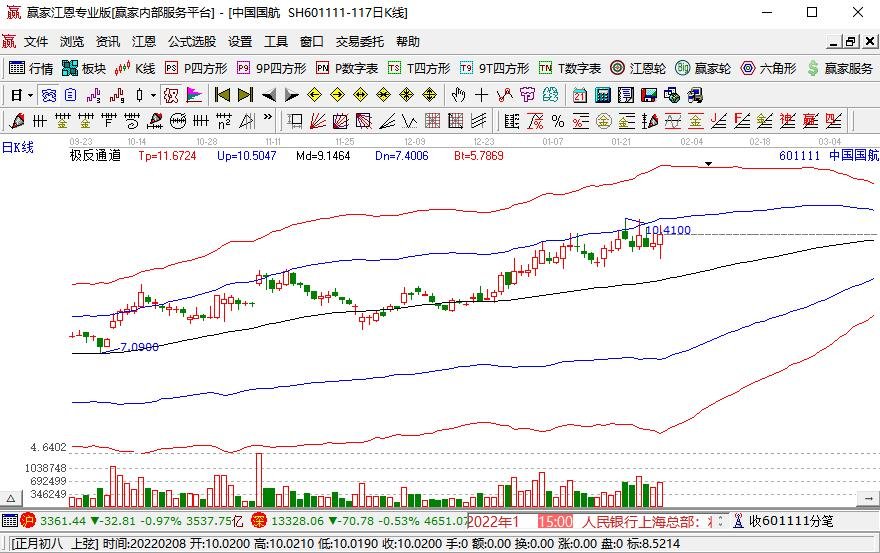
Task: Click the clipboard document icon
Action: coord(70,95)
